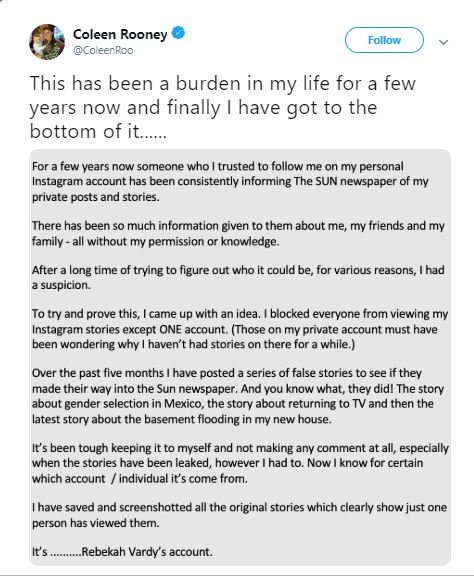Click the paragraph starting 'To try and prove this'
Screen dimensions: 474x577
coord(240,329)
